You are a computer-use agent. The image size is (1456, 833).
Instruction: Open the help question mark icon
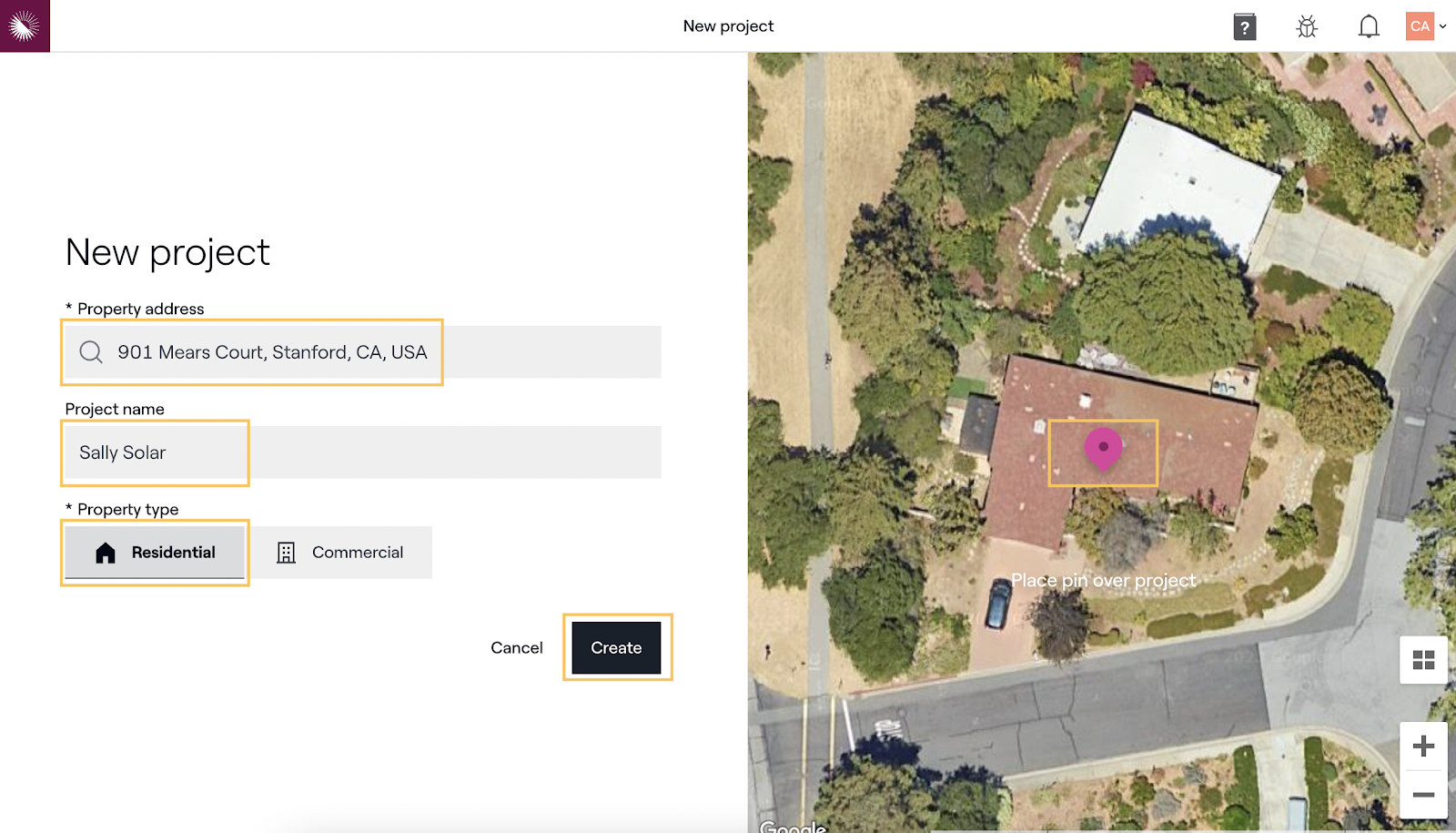pyautogui.click(x=1244, y=26)
